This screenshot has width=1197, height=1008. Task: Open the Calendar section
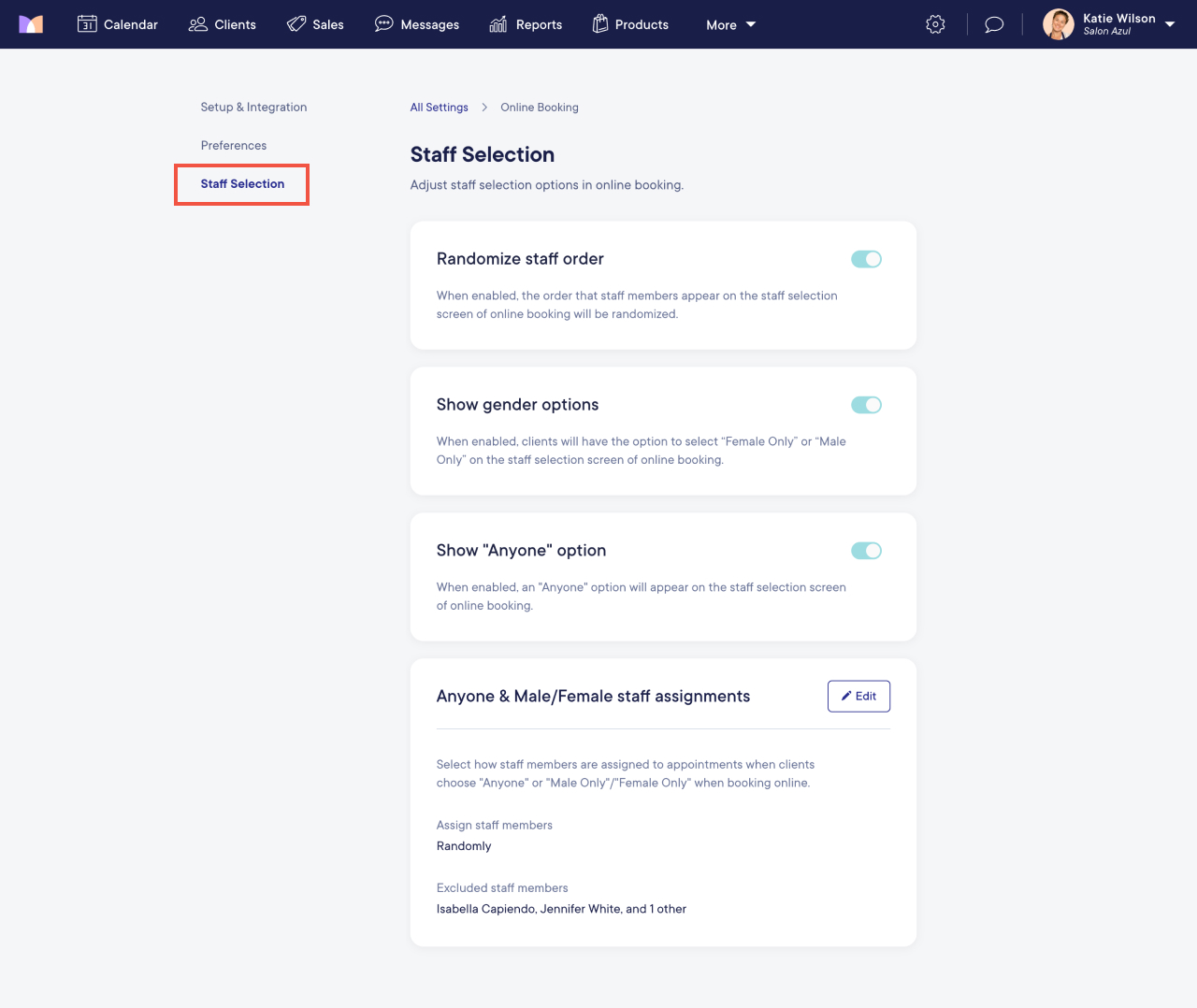point(118,24)
